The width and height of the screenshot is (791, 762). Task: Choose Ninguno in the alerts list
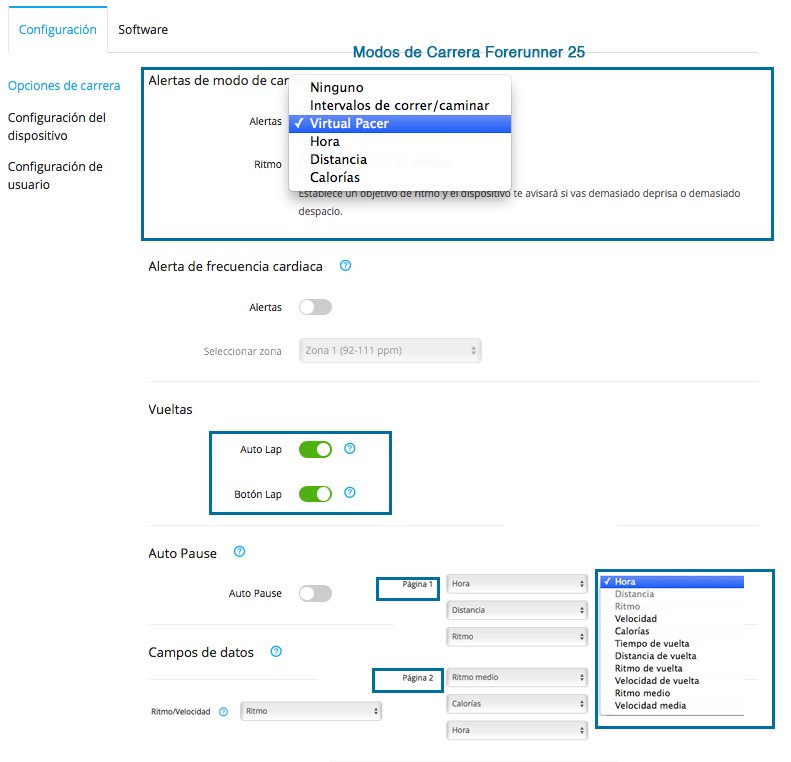[x=400, y=87]
